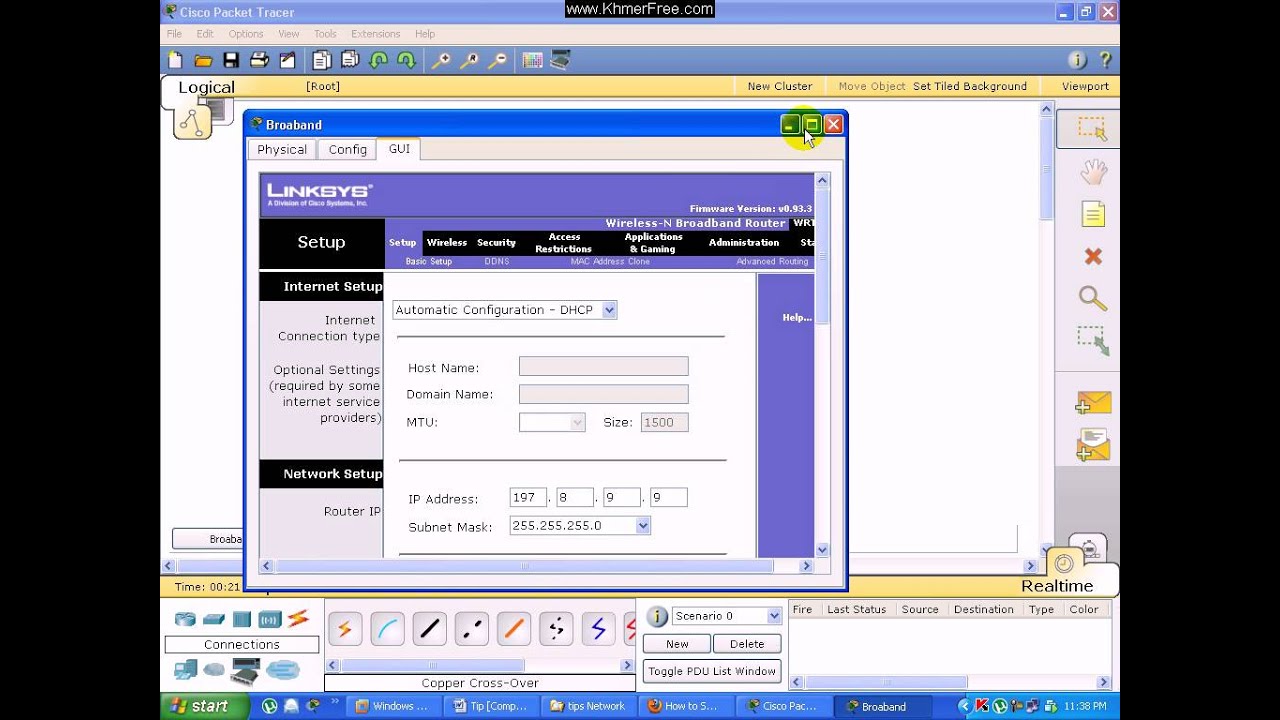Image resolution: width=1280 pixels, height=720 pixels.
Task: Print the workspace with printer icon
Action: tap(259, 60)
